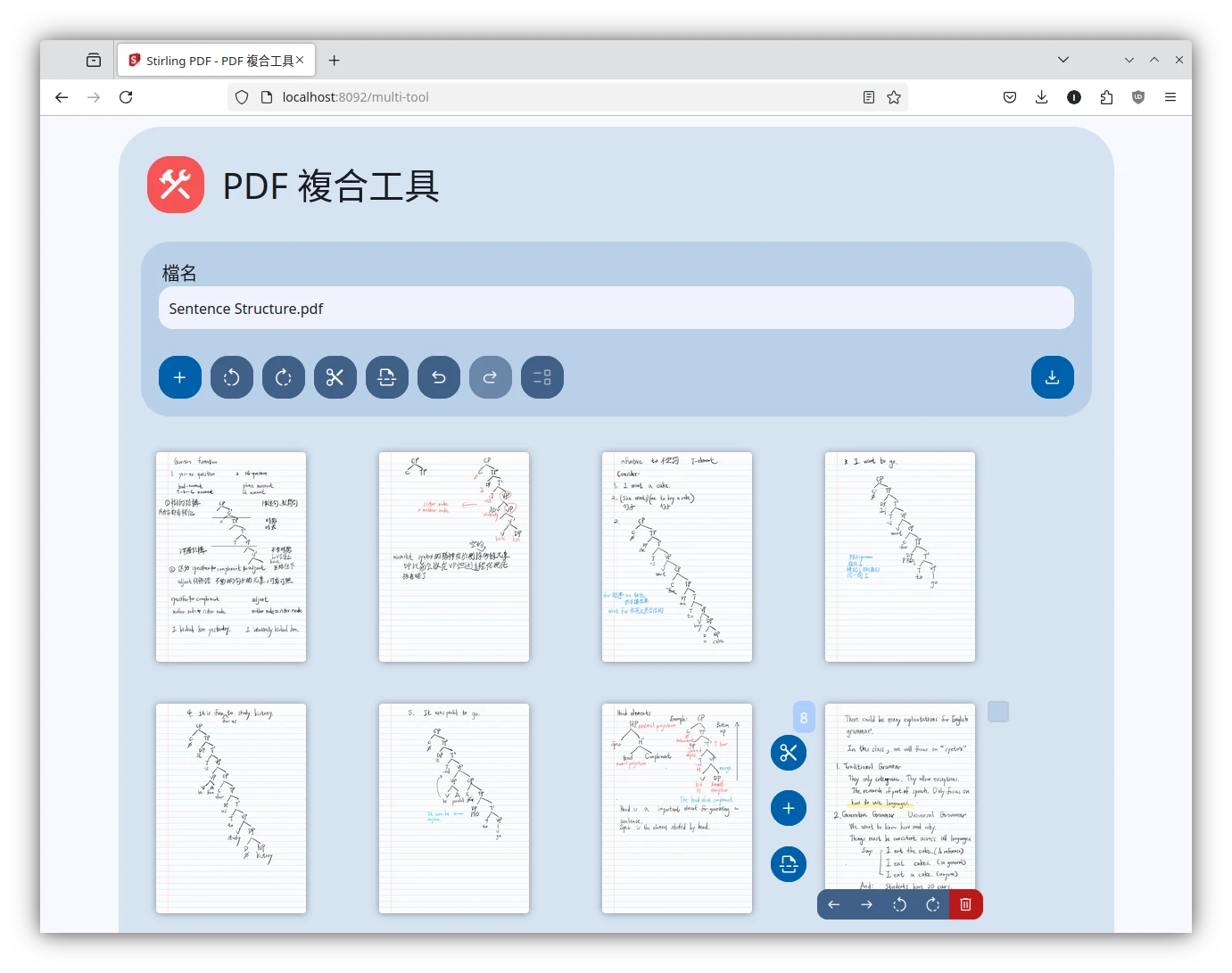Toggle page select mode in the toolbar

click(x=542, y=377)
